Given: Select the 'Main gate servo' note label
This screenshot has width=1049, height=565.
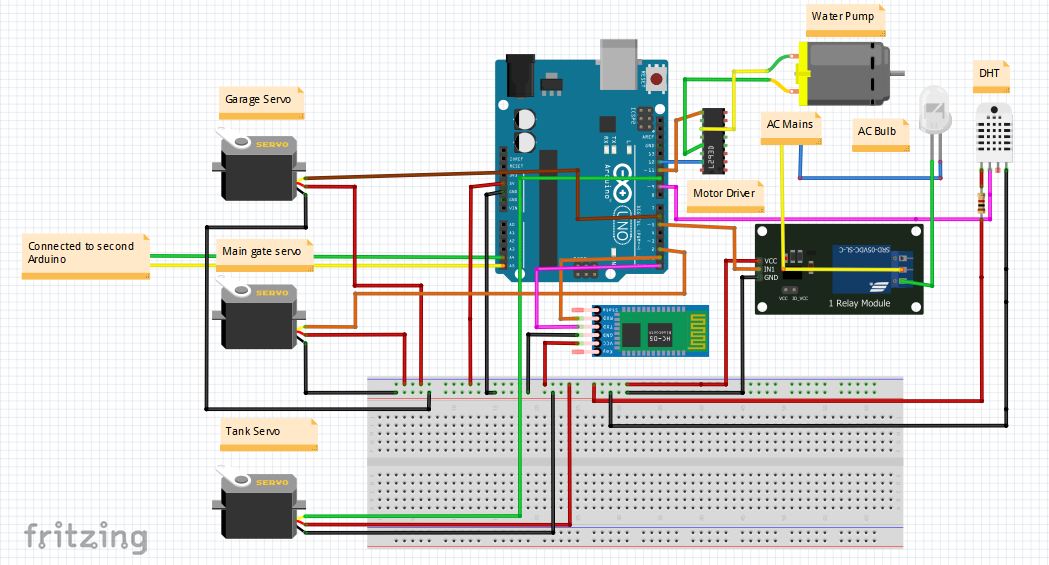Looking at the screenshot, I should pyautogui.click(x=264, y=255).
